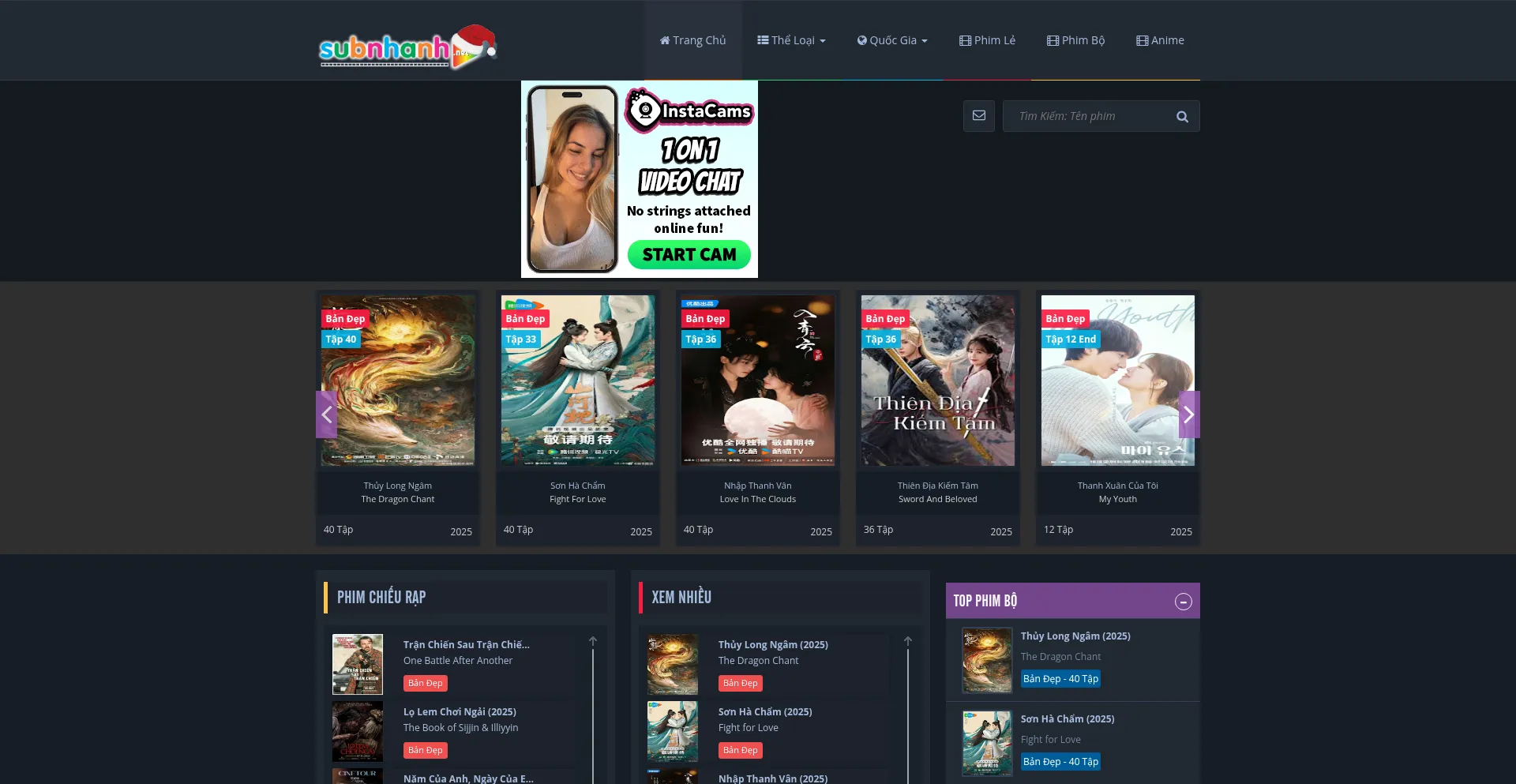Click the subnhanh site logo
The height and width of the screenshot is (784, 1516).
tap(406, 47)
